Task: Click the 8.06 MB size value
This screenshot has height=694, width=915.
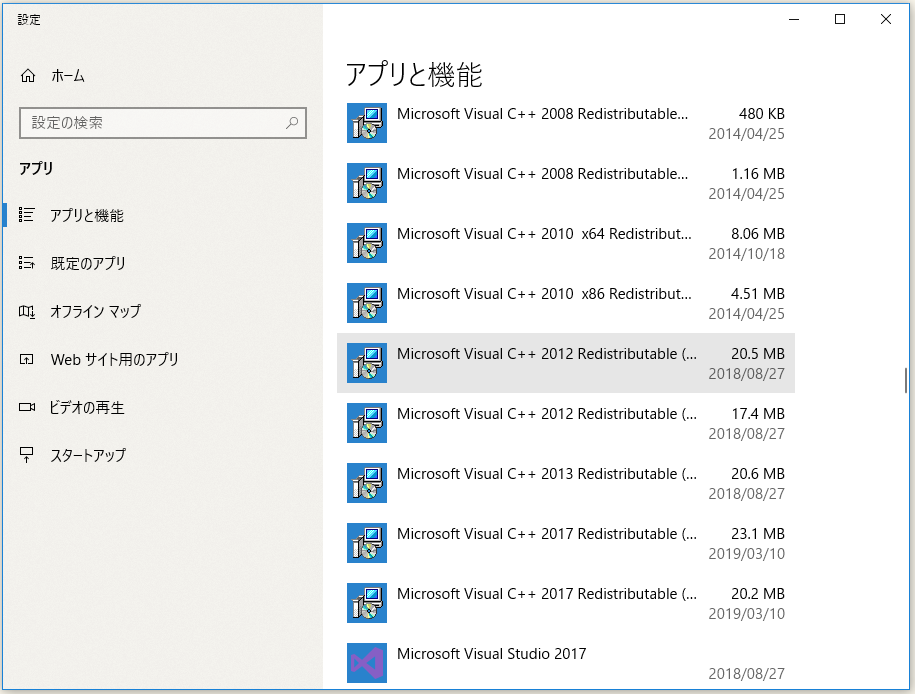Action: [757, 234]
